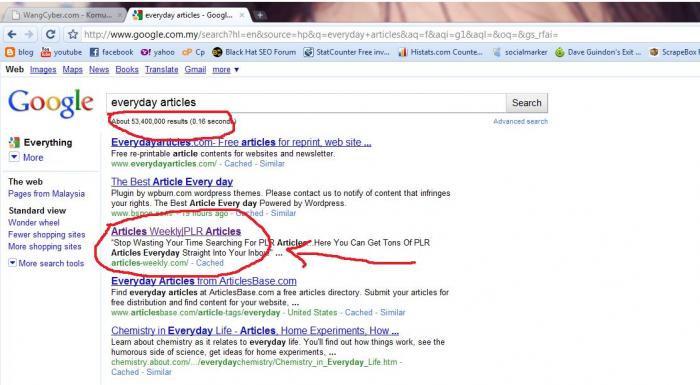The height and width of the screenshot is (385, 700).
Task: Open the Black Hat SEO Forum bookmark
Action: [254, 52]
